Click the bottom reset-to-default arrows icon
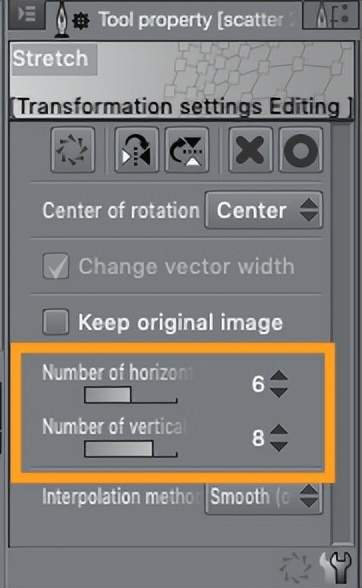Viewport: 362px width, 588px height. click(x=296, y=569)
